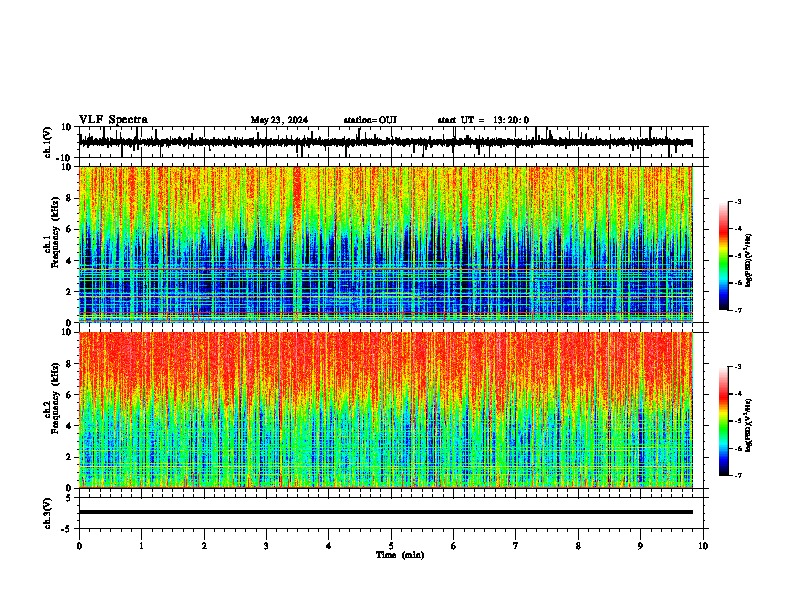792x612 pixels.
Task: Click the ch.1 colorbar '-3' value
Action: (737, 202)
